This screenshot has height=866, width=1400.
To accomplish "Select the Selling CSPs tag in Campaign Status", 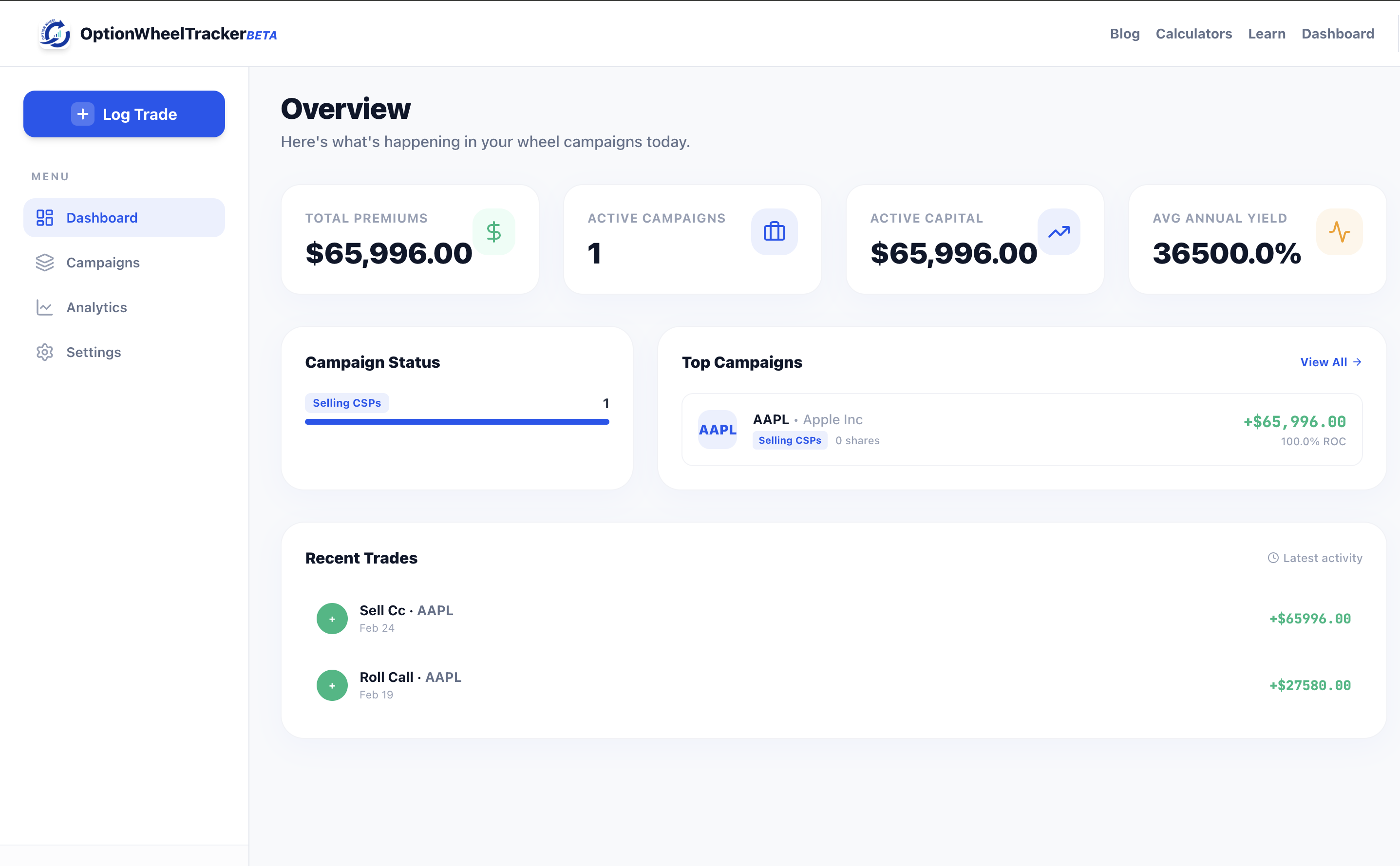I will tap(346, 403).
